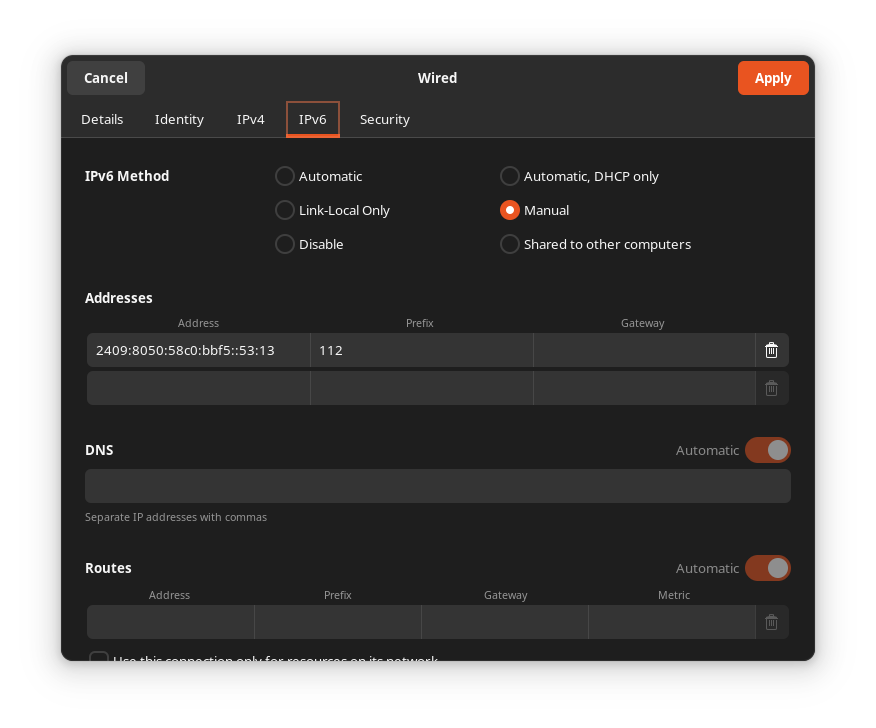Select the Automatic IPv6 method
This screenshot has width=876, height=728.
pos(285,176)
